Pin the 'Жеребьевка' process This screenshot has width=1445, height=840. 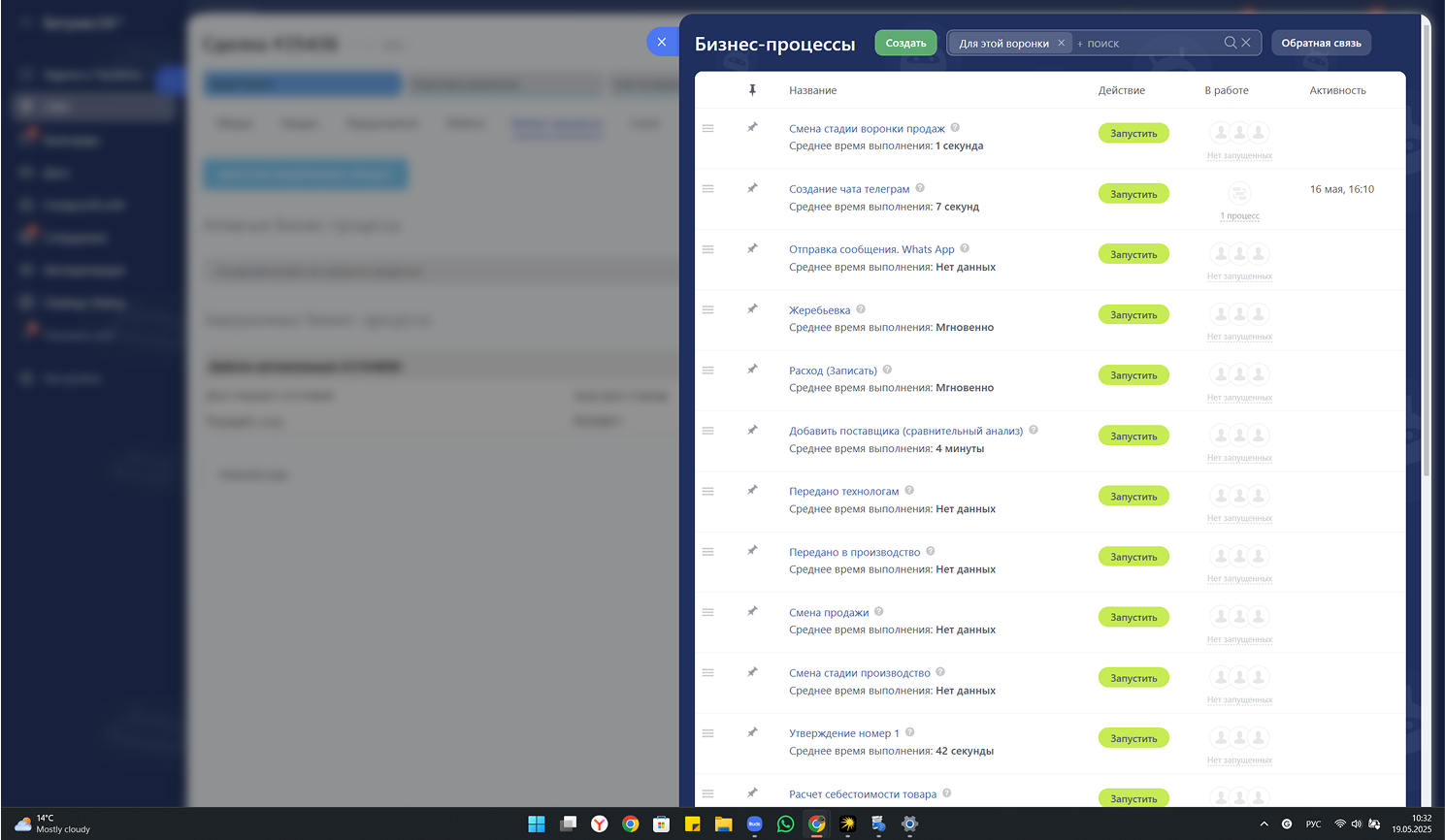[752, 308]
